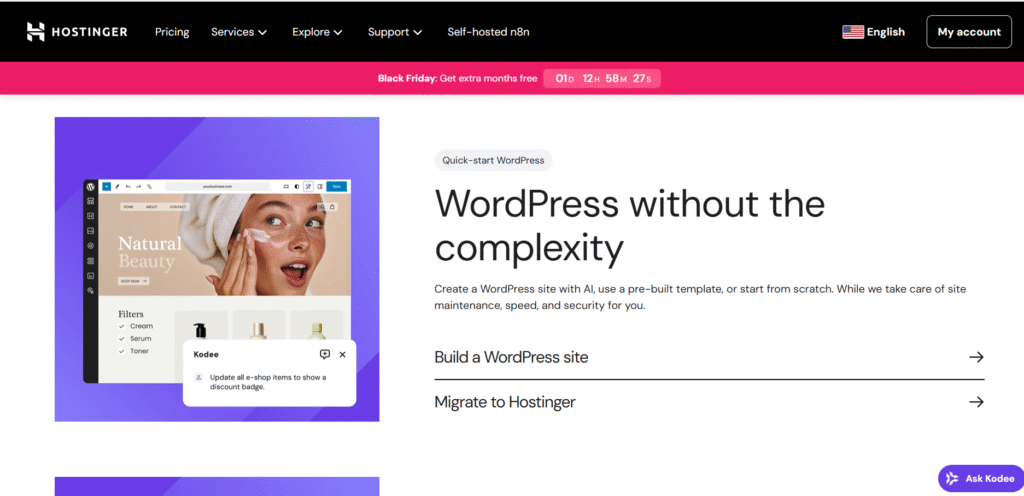The height and width of the screenshot is (496, 1024).
Task: Click the Black Friday countdown timer
Action: (601, 78)
